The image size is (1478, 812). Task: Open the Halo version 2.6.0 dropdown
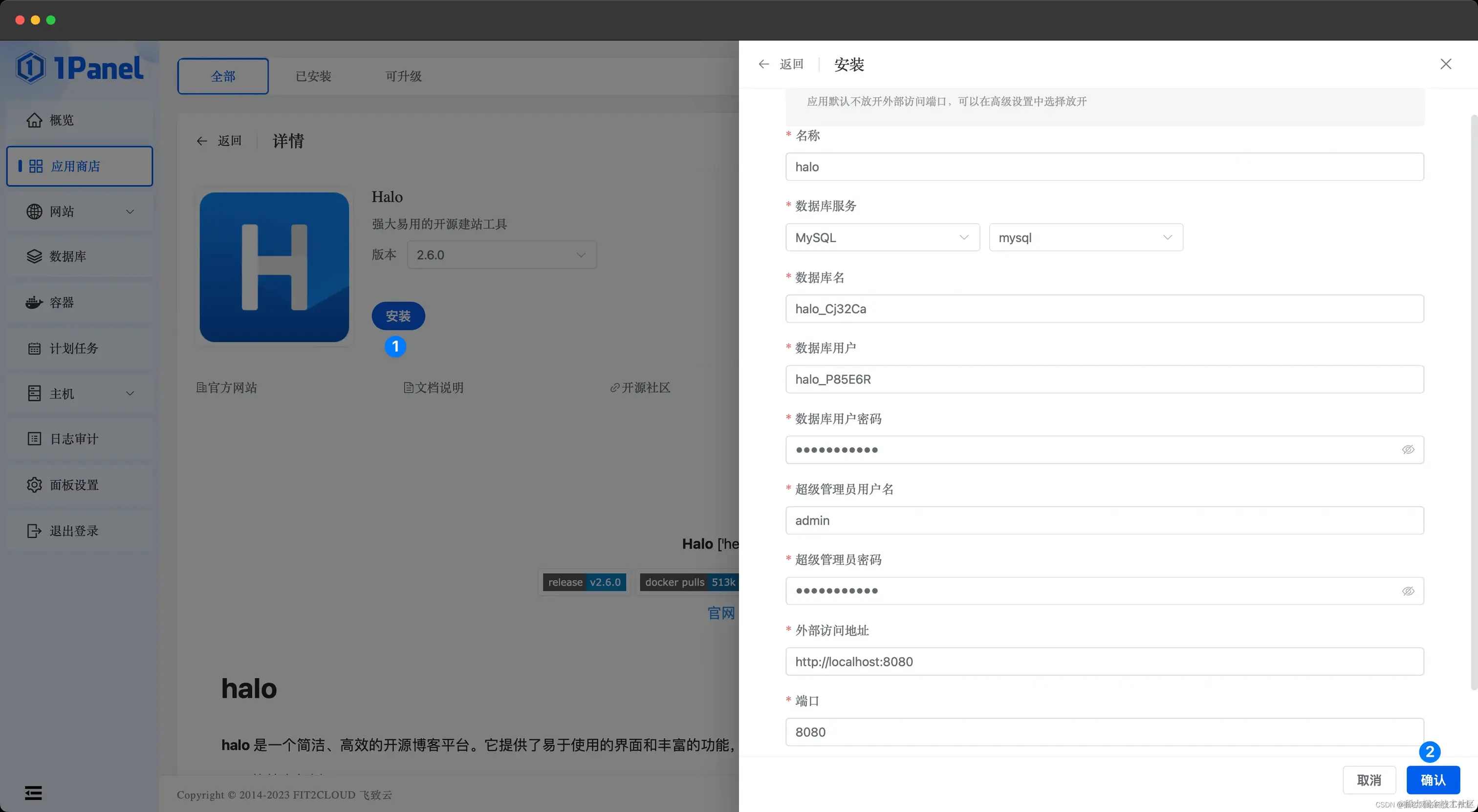click(x=501, y=255)
